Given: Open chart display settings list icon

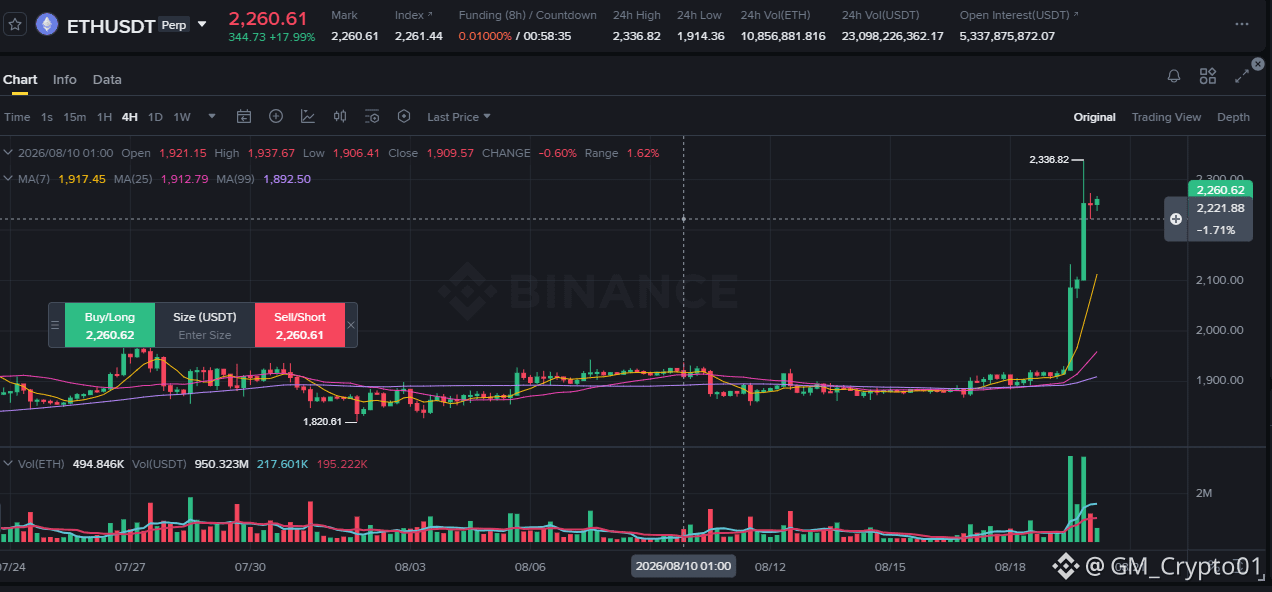Looking at the screenshot, I should pos(372,117).
